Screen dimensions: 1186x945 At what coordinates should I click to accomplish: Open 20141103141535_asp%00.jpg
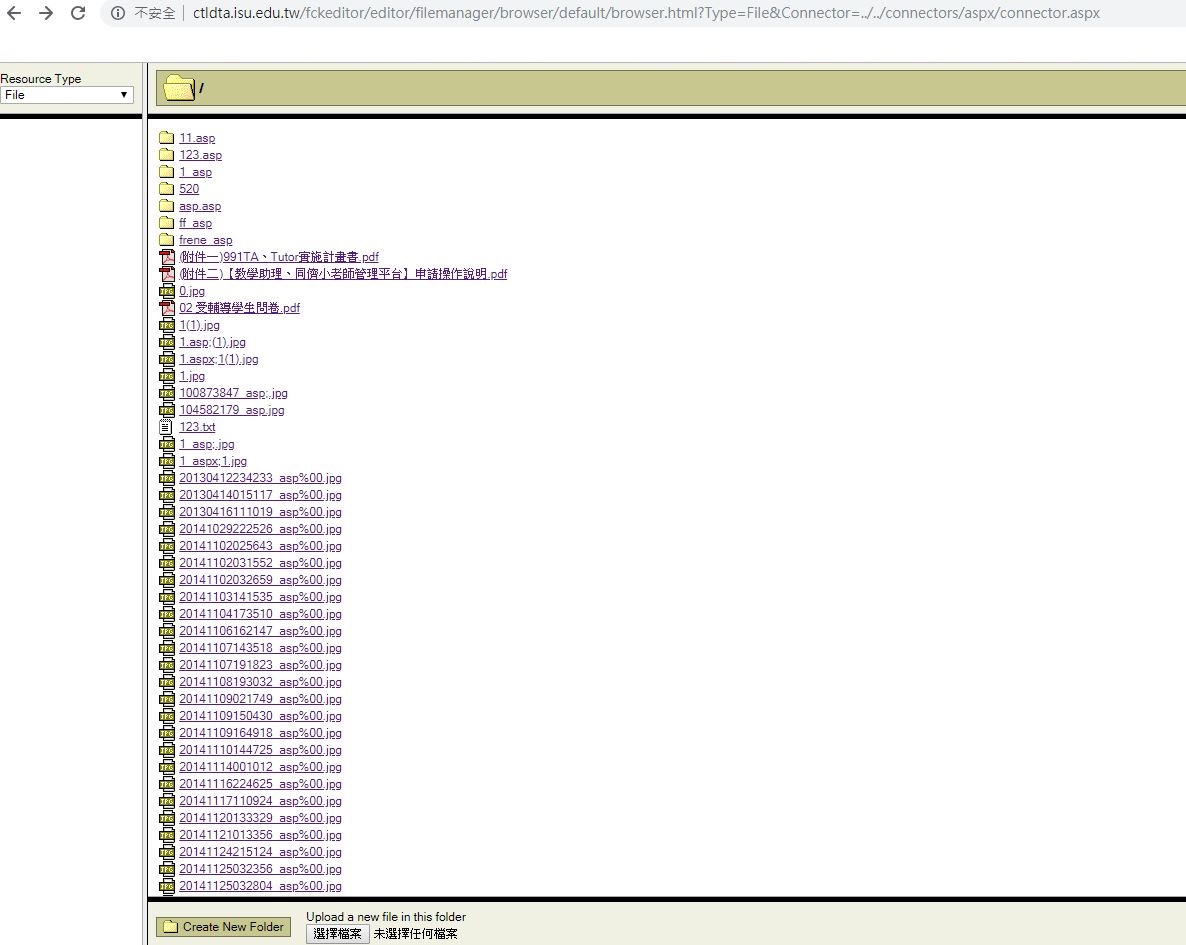click(x=260, y=597)
